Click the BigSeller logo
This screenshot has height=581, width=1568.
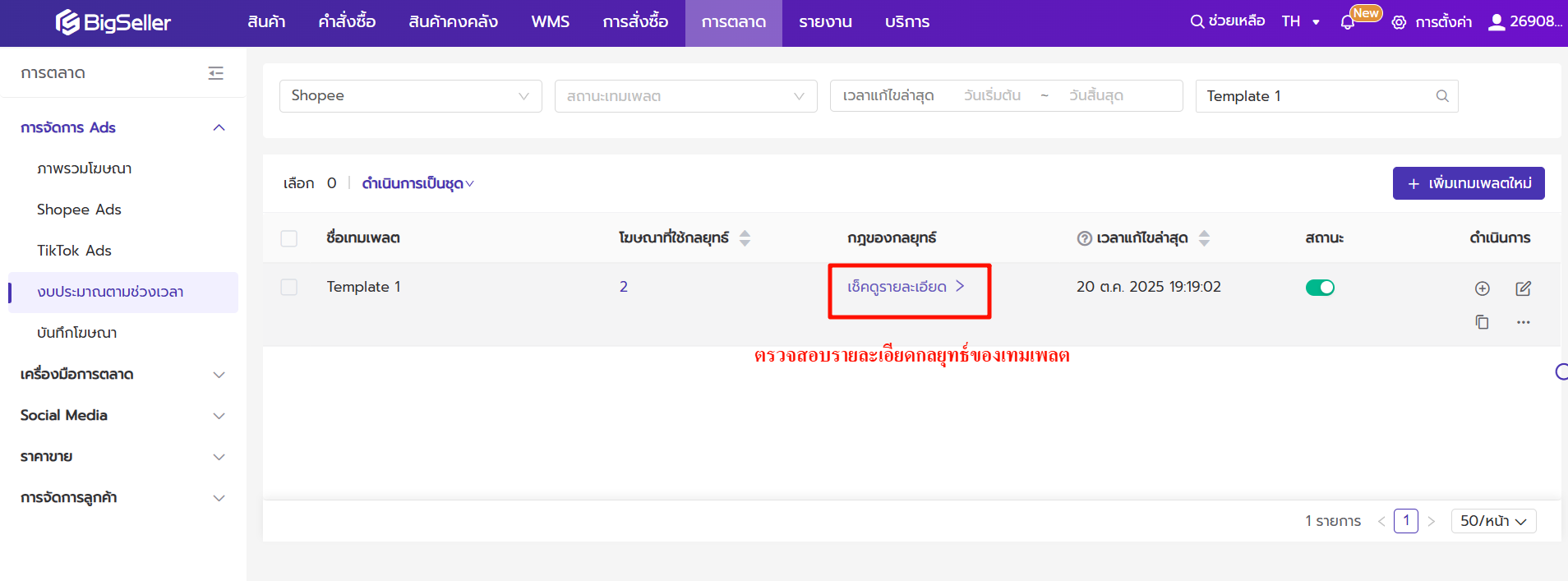pos(113,22)
